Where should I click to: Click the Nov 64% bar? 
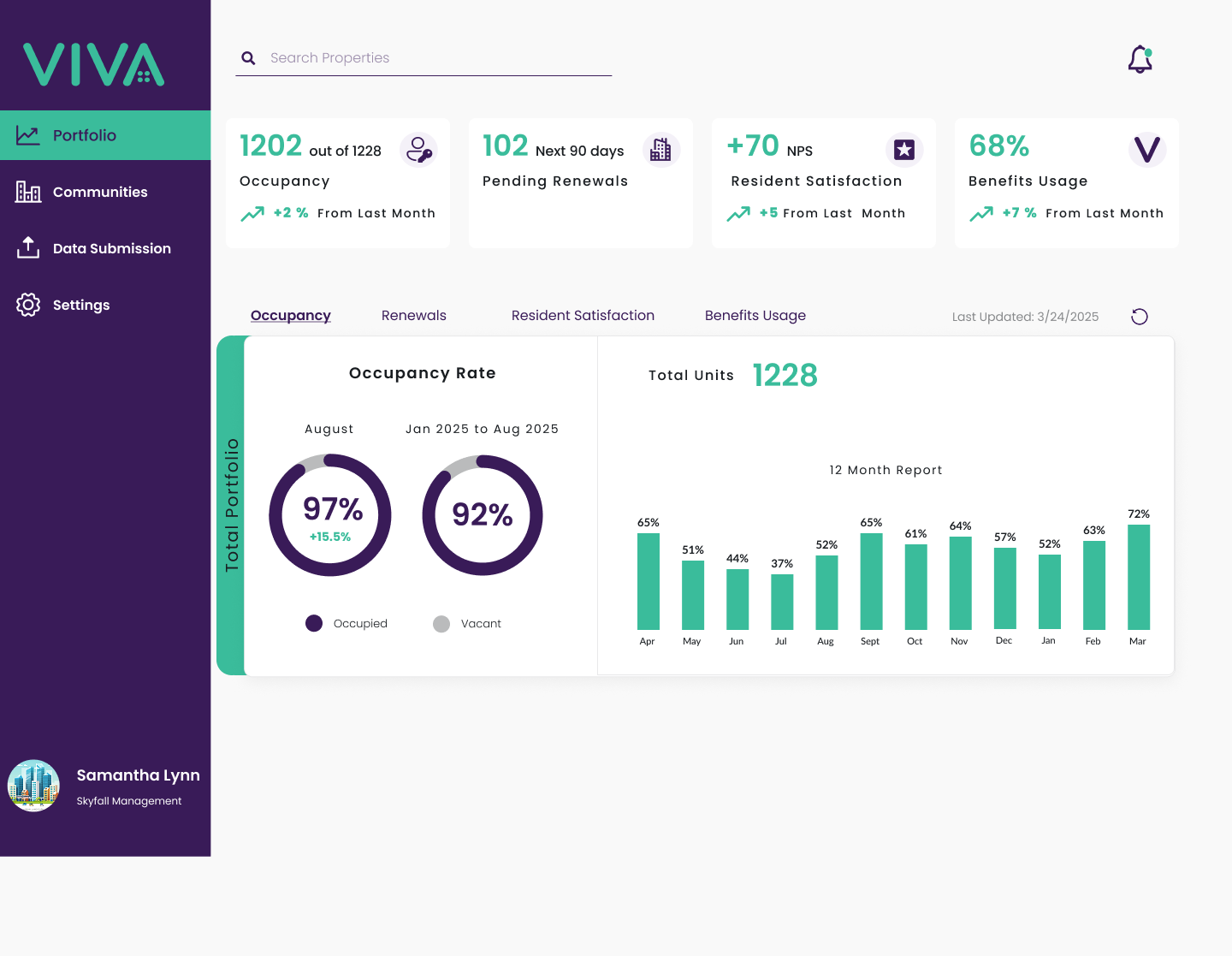[961, 583]
